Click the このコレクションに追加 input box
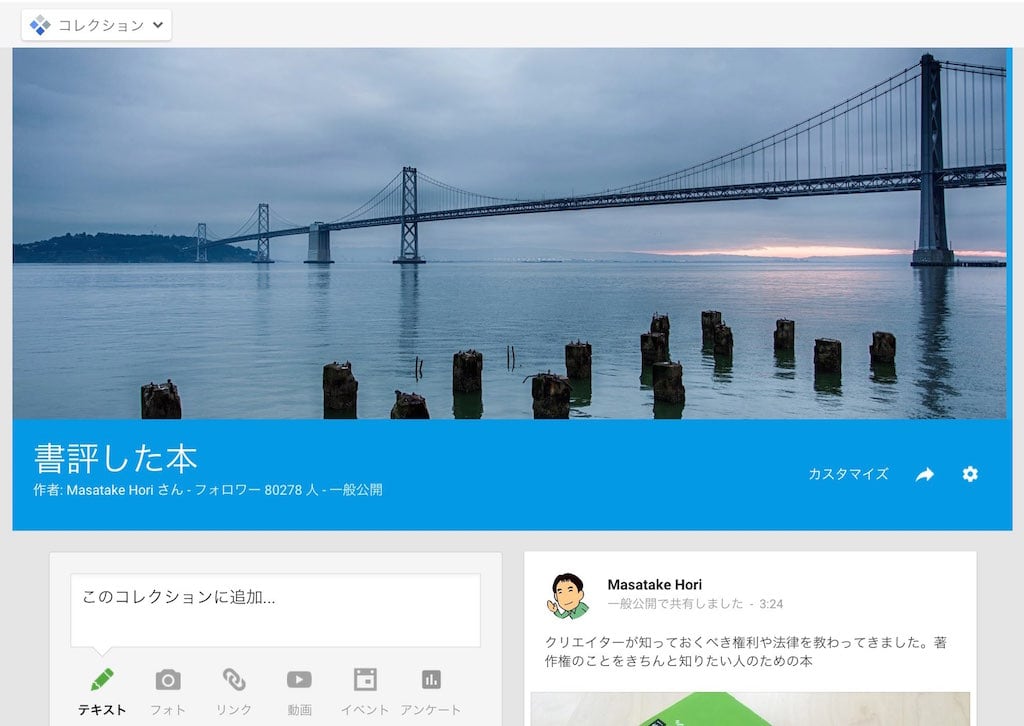Viewport: 1024px width, 726px height. coord(276,610)
